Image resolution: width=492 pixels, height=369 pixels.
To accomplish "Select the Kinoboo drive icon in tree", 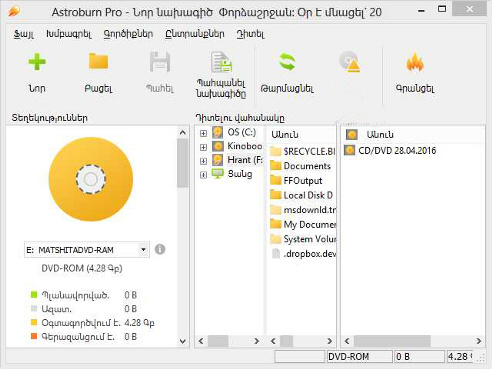I will tap(218, 146).
